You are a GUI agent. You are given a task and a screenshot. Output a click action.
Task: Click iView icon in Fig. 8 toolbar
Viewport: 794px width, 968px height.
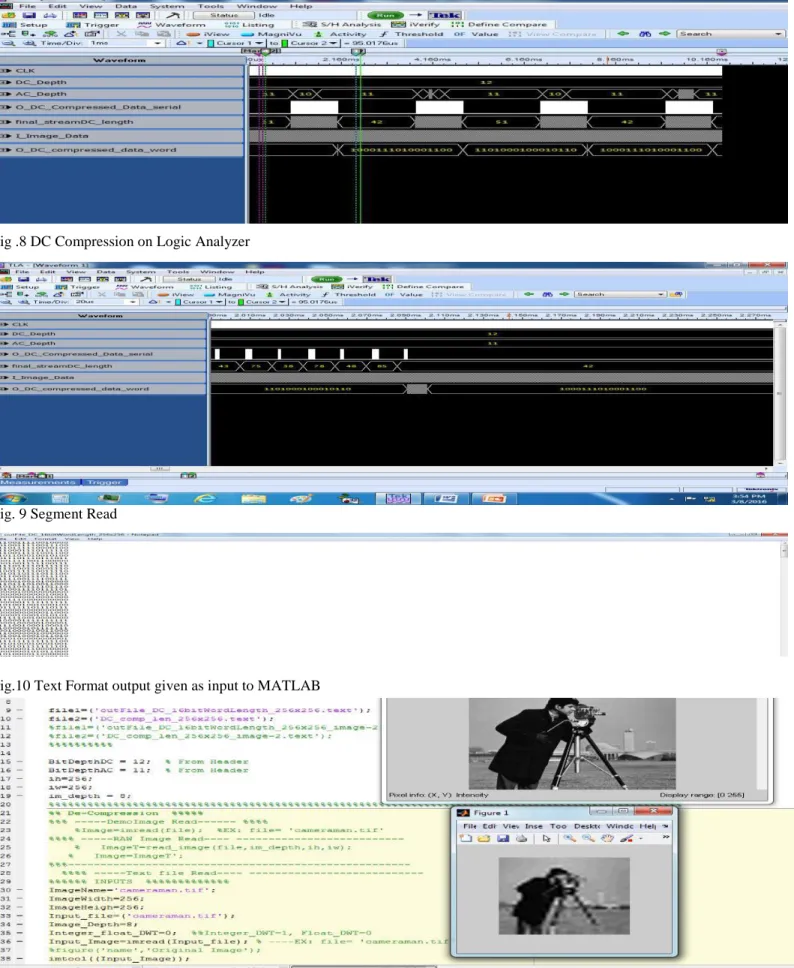pos(209,34)
